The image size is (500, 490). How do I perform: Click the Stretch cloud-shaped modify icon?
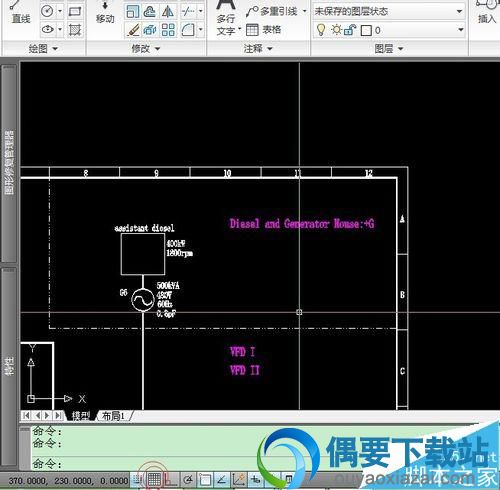[x=150, y=12]
